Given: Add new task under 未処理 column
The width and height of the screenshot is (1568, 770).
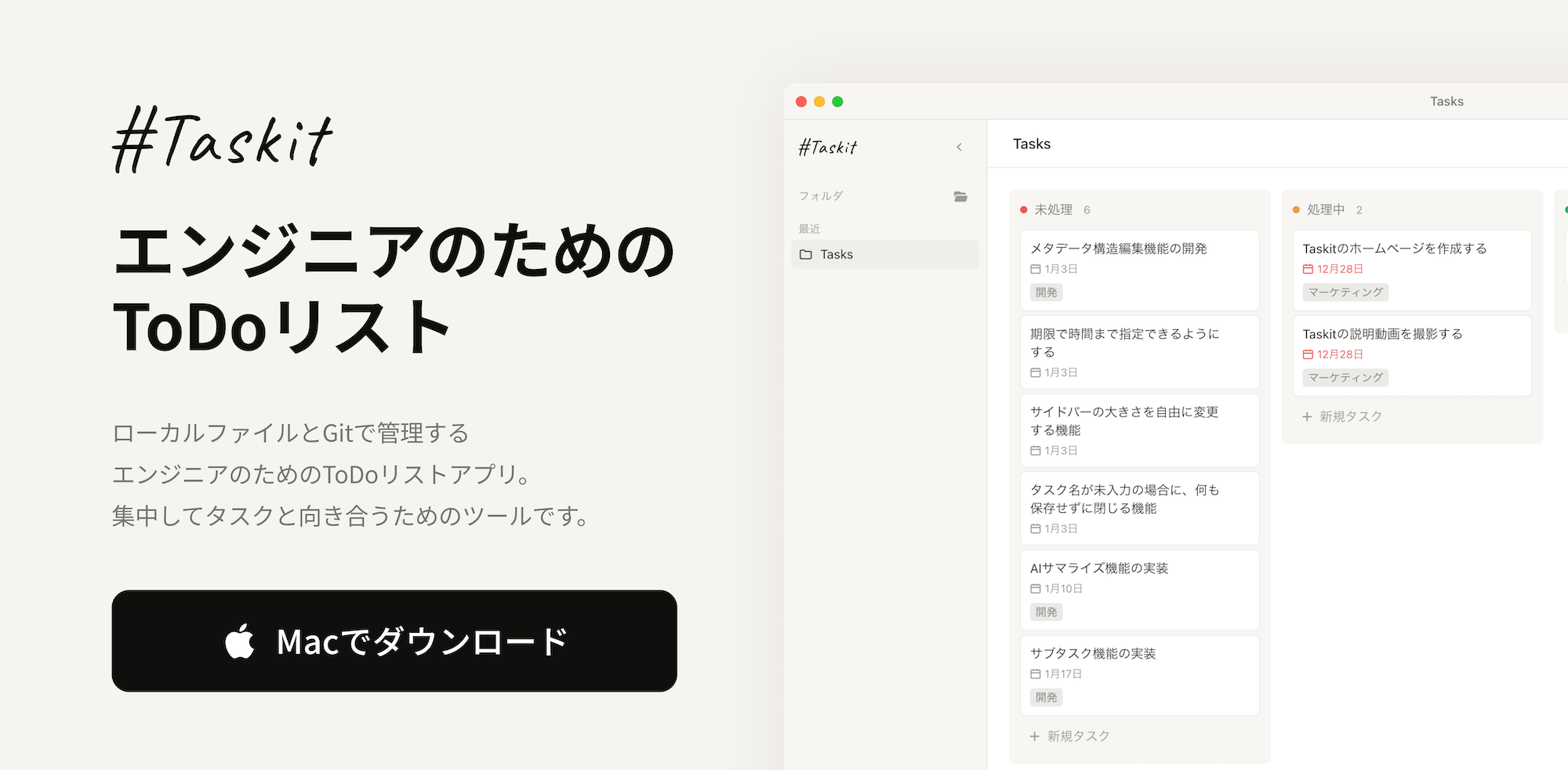Looking at the screenshot, I should click(x=1069, y=736).
